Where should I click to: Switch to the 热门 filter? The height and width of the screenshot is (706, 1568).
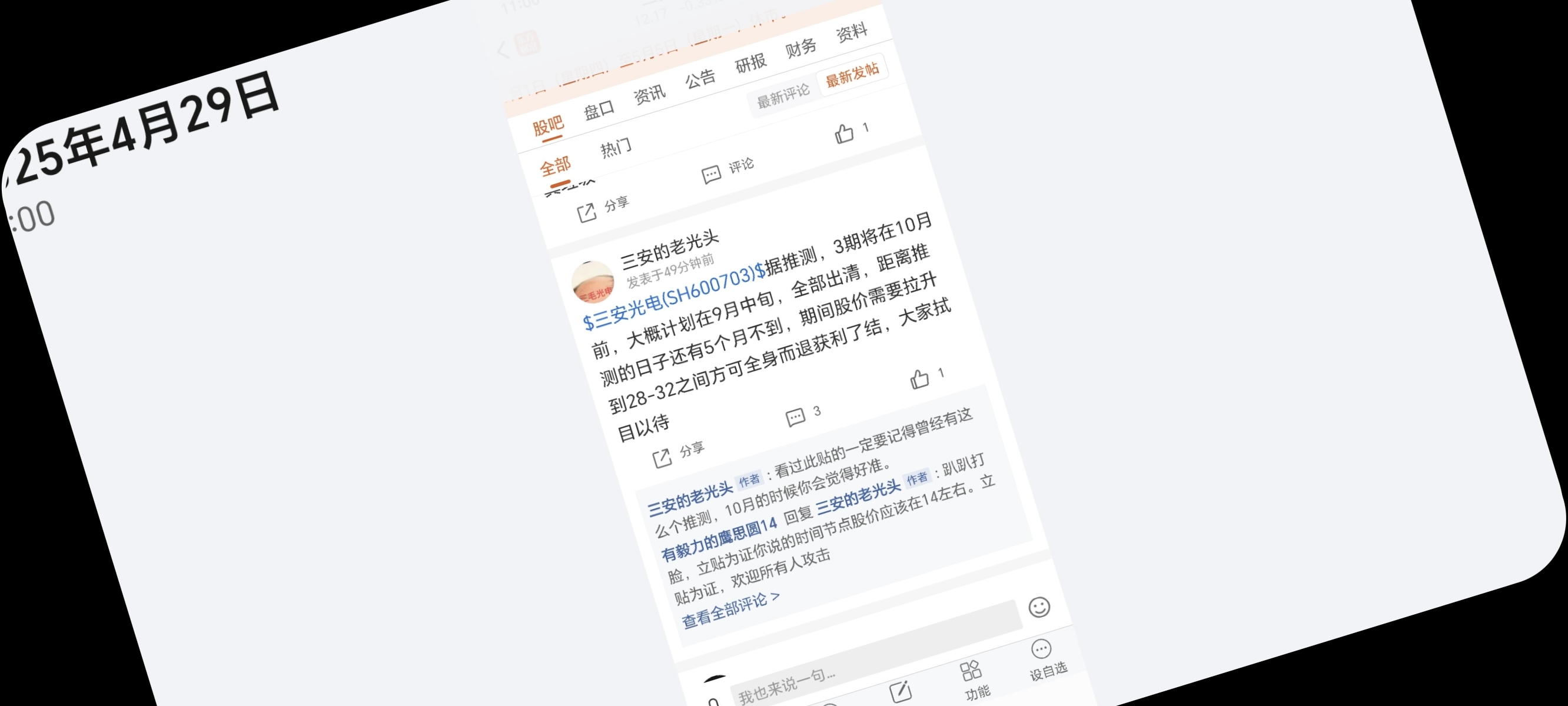click(x=616, y=147)
